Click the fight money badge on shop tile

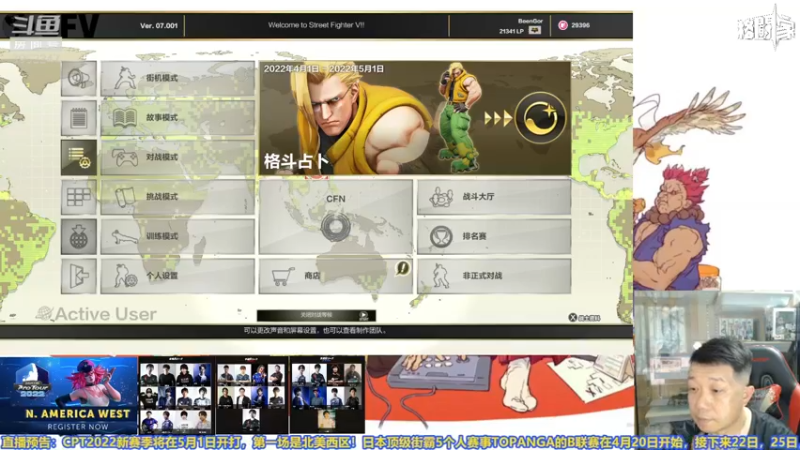coord(403,268)
